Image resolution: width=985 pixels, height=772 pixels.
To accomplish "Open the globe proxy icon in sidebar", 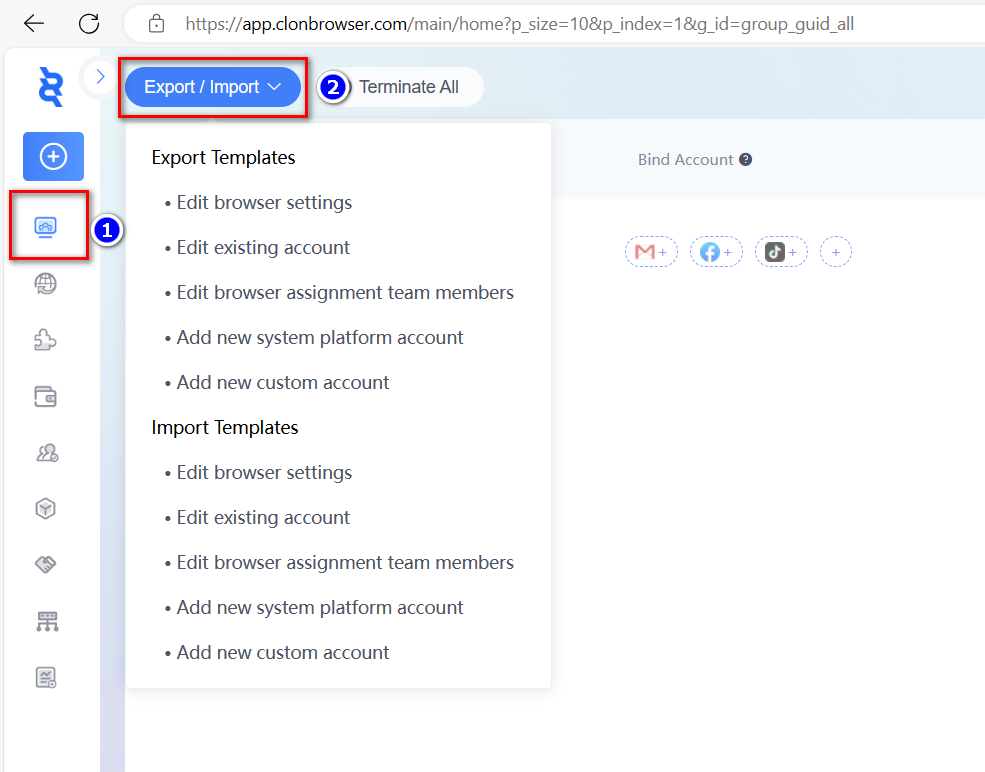I will tap(46, 284).
